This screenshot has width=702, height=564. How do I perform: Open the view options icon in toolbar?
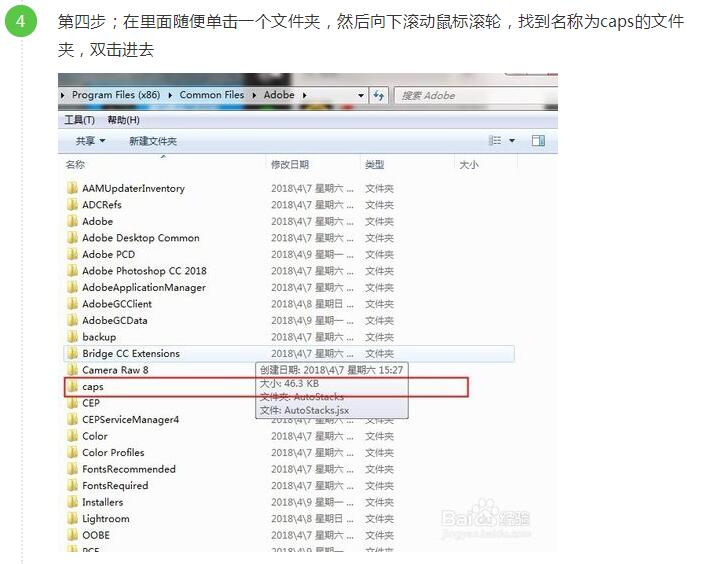(495, 141)
